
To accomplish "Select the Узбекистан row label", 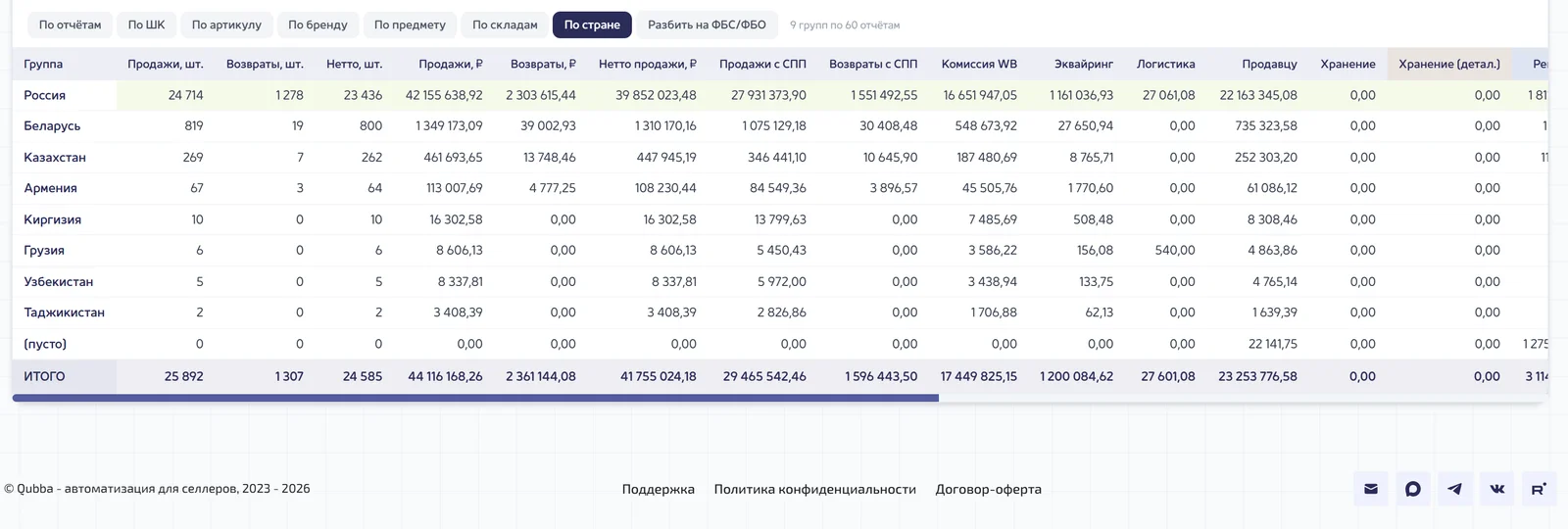I will pos(59,281).
